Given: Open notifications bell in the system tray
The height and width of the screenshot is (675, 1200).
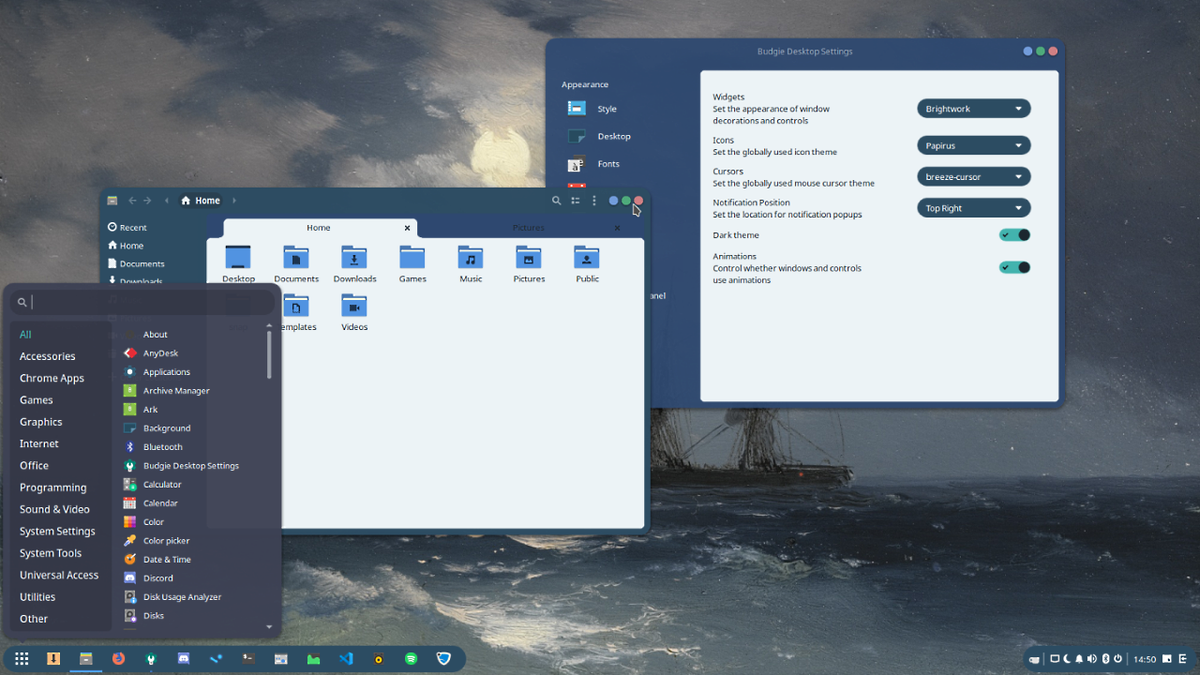Looking at the screenshot, I should coord(1079,659).
